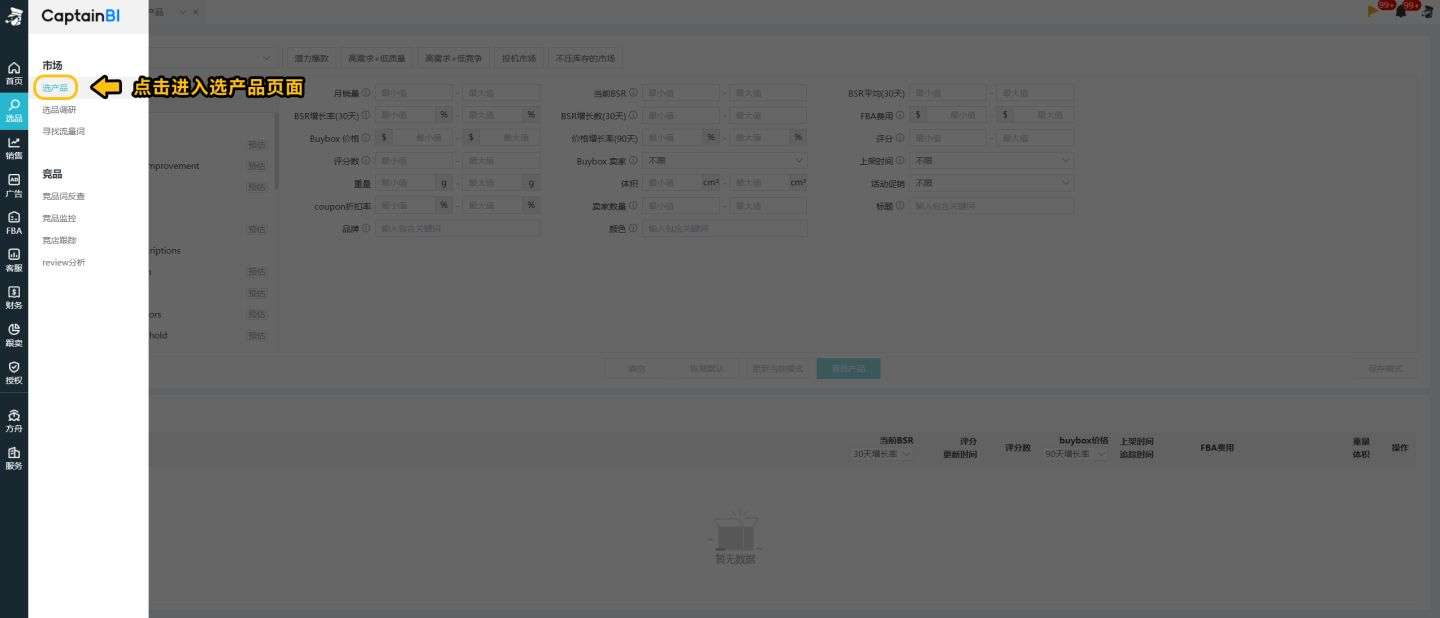Open the 客服 customer service sidebar section
The width and height of the screenshot is (1440, 618).
click(14, 260)
